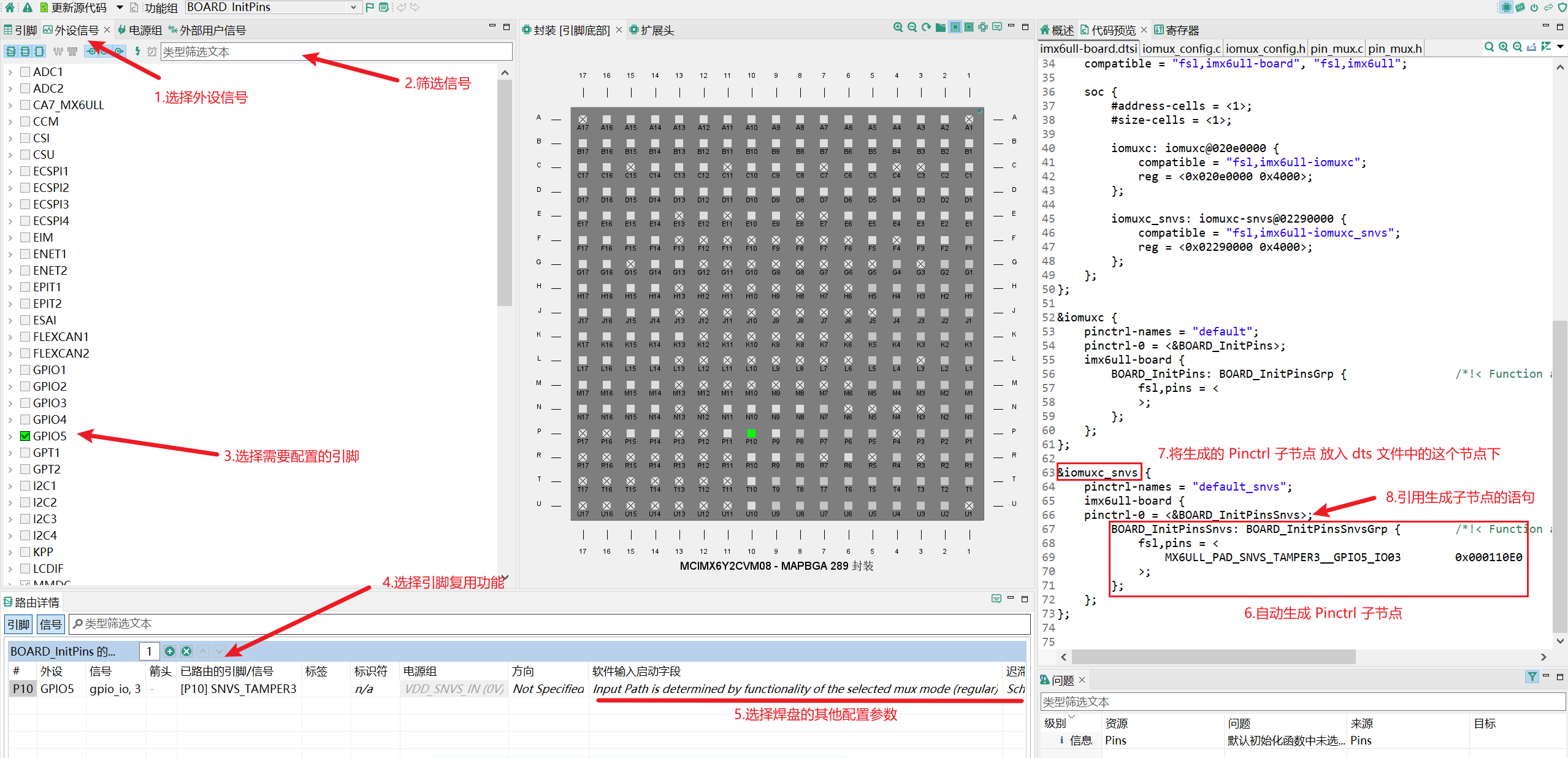
Task: Click the zoom out icon in code preview panel
Action: [x=1516, y=47]
